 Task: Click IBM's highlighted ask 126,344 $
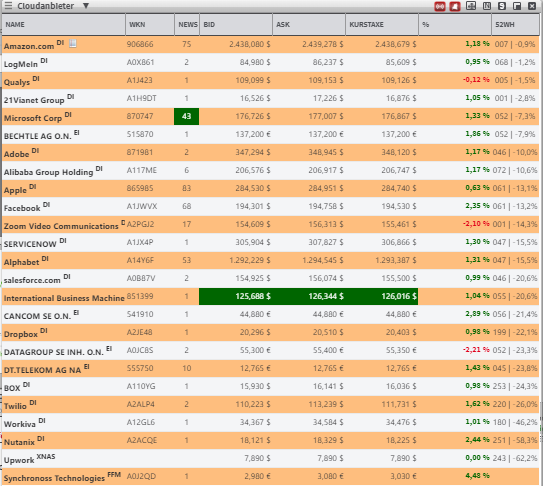point(309,296)
